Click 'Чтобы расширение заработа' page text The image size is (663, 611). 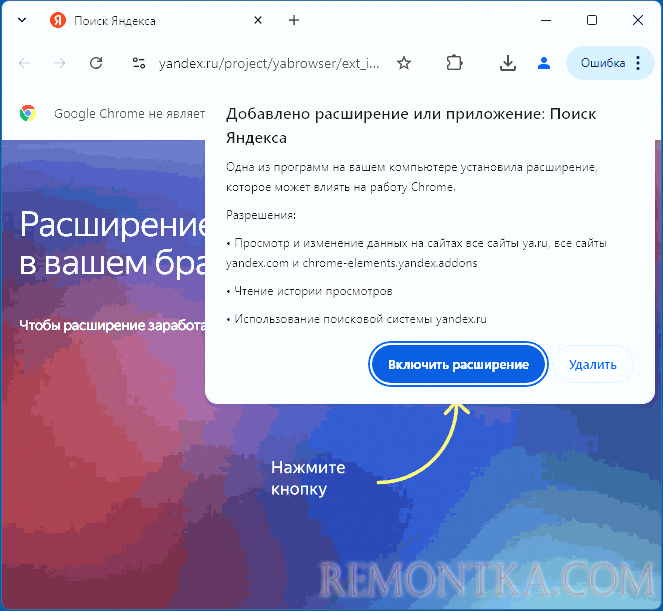click(112, 325)
